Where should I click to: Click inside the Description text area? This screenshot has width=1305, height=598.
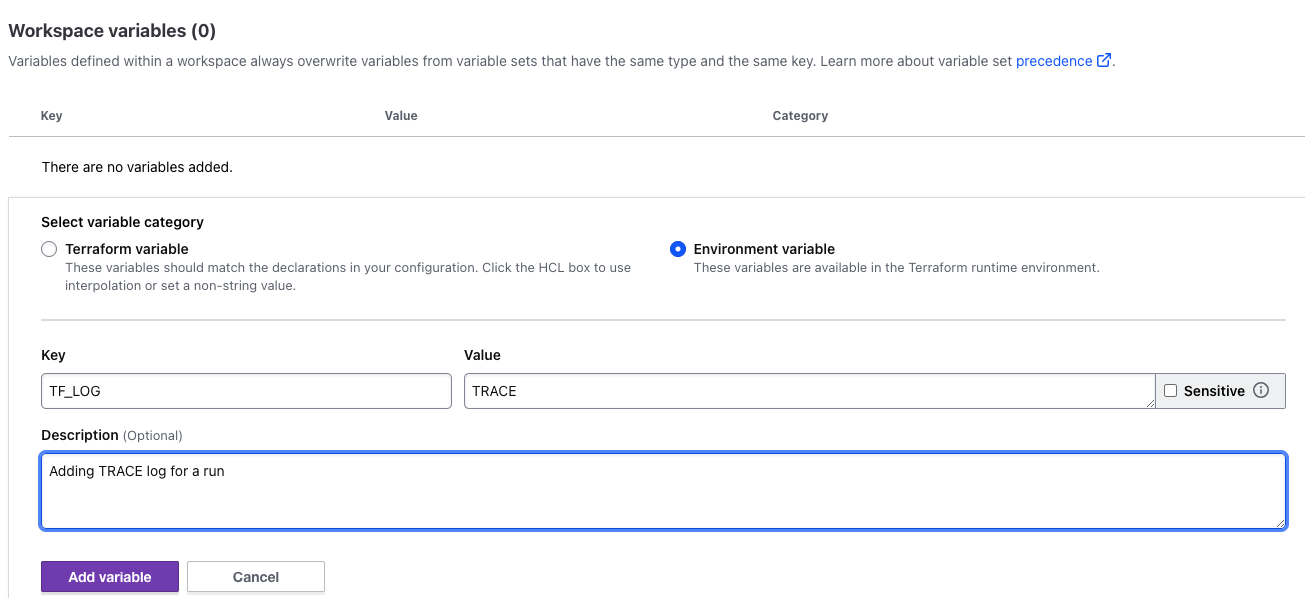tap(663, 491)
